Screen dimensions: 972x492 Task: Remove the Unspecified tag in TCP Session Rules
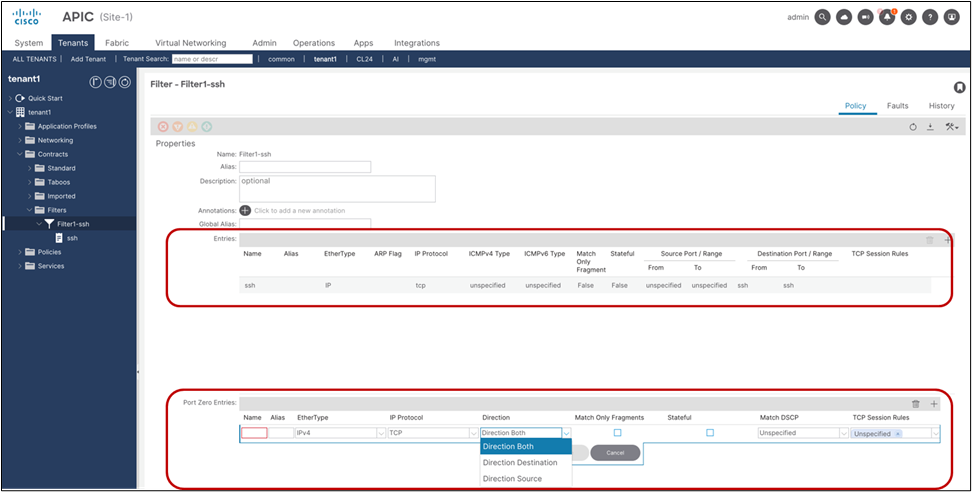coord(898,434)
